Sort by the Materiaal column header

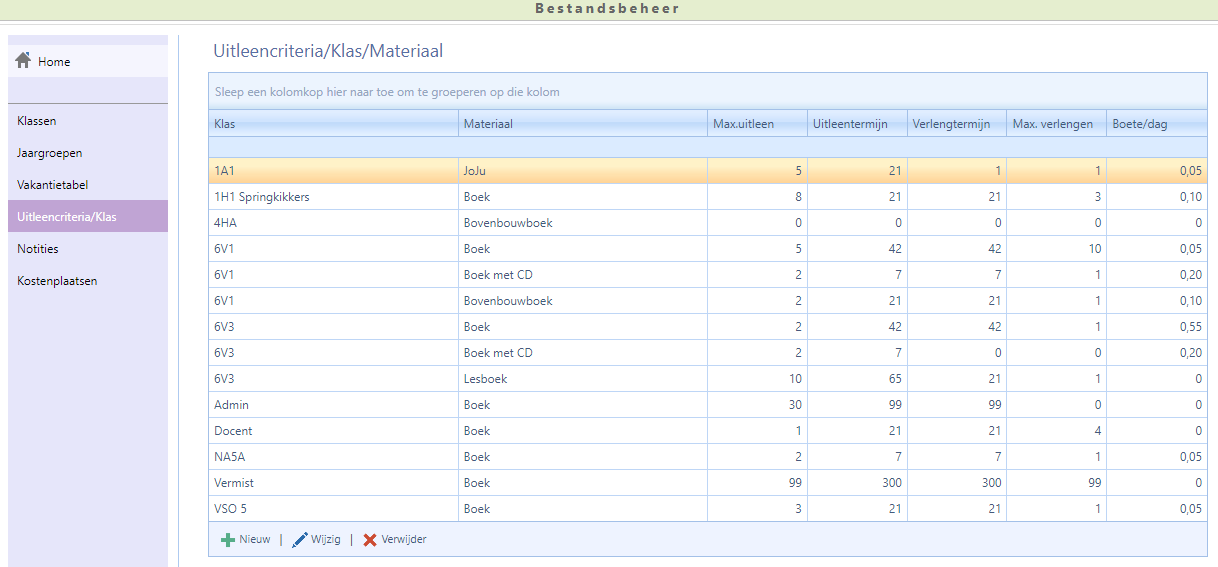click(582, 124)
